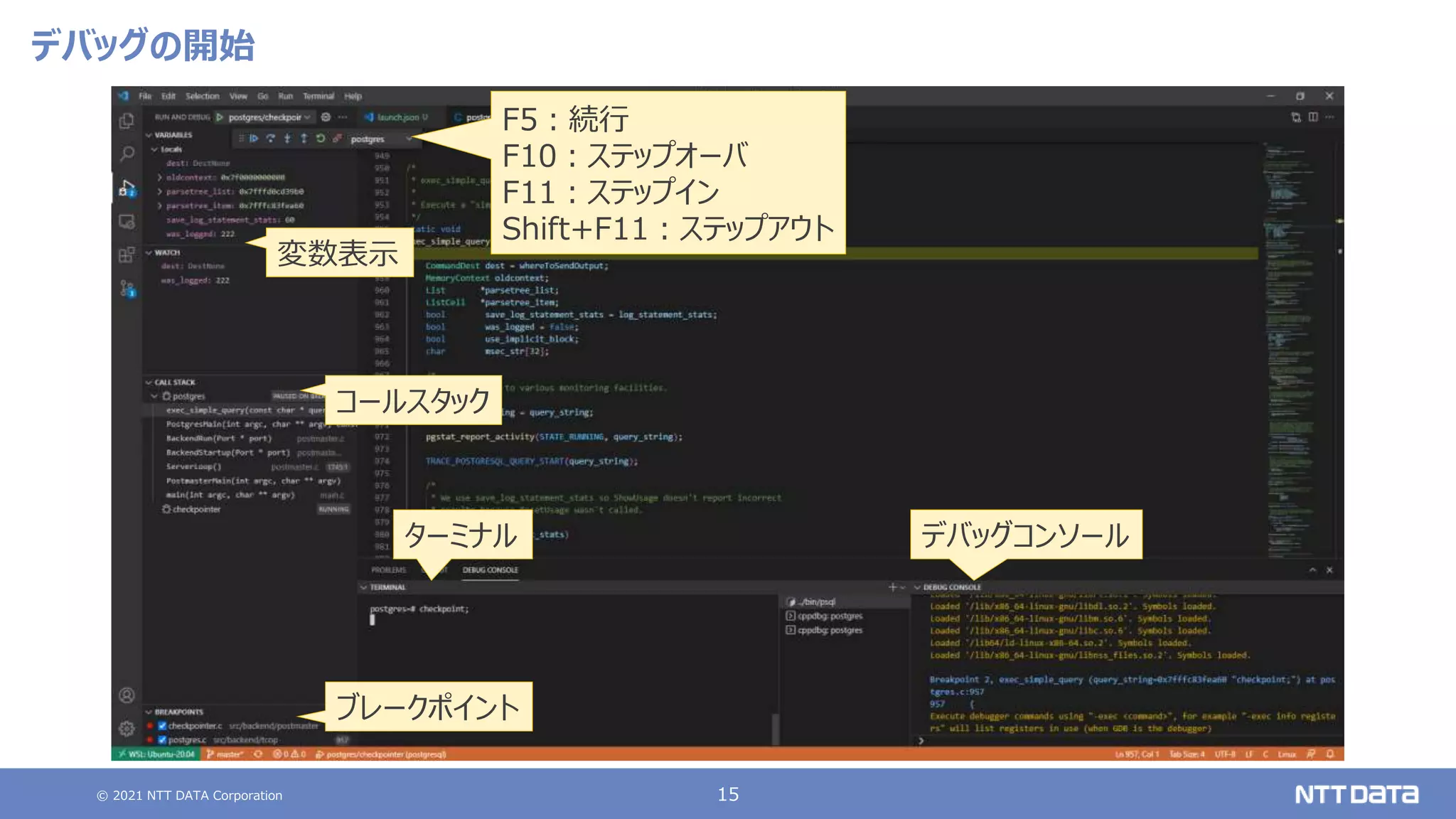This screenshot has height=819, width=1456.
Task: Click the feedback icon in status bar
Action: 1311,754
